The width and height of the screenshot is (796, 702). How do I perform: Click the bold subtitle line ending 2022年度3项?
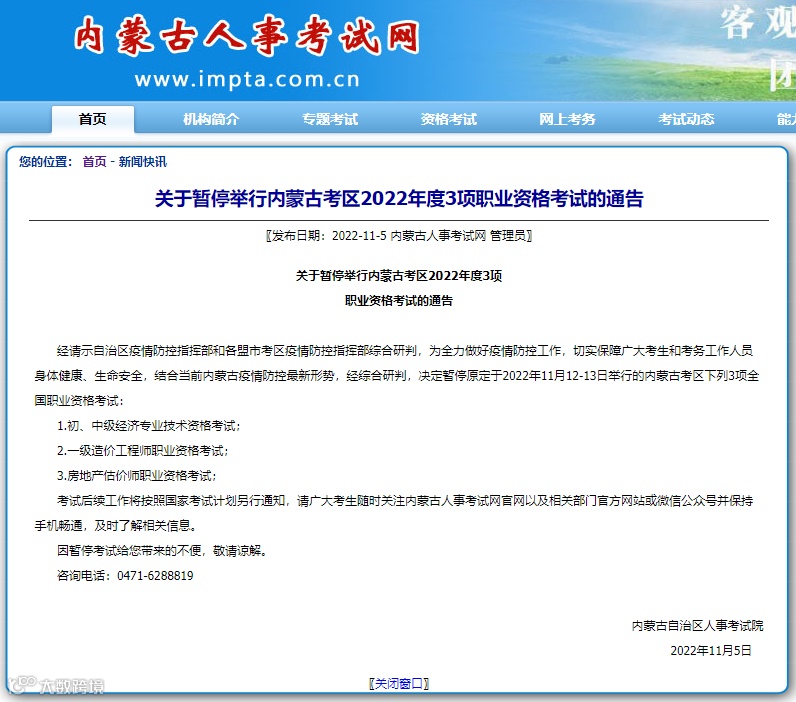coord(399,276)
